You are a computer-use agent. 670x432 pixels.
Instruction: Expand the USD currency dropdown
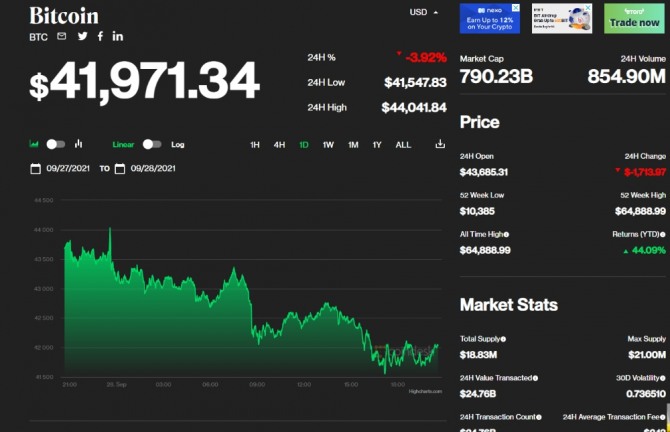(x=424, y=12)
